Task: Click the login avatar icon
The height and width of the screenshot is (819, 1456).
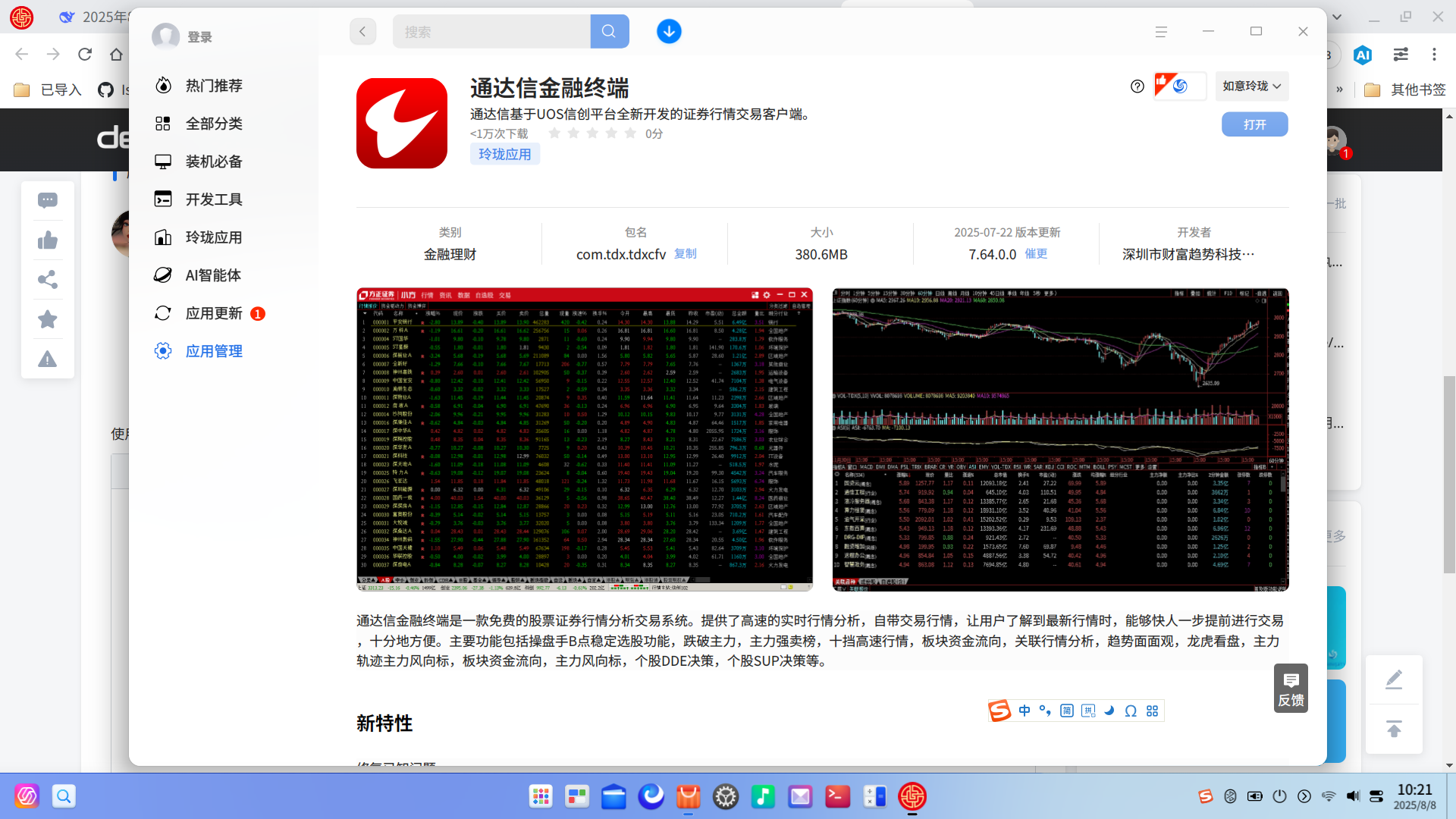Action: pyautogui.click(x=165, y=36)
